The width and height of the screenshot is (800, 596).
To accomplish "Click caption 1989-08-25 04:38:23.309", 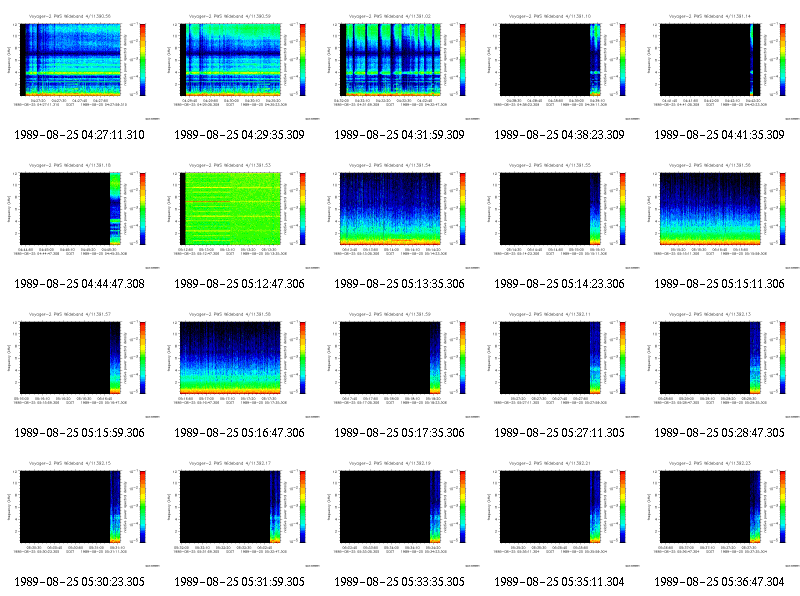I will [559, 135].
